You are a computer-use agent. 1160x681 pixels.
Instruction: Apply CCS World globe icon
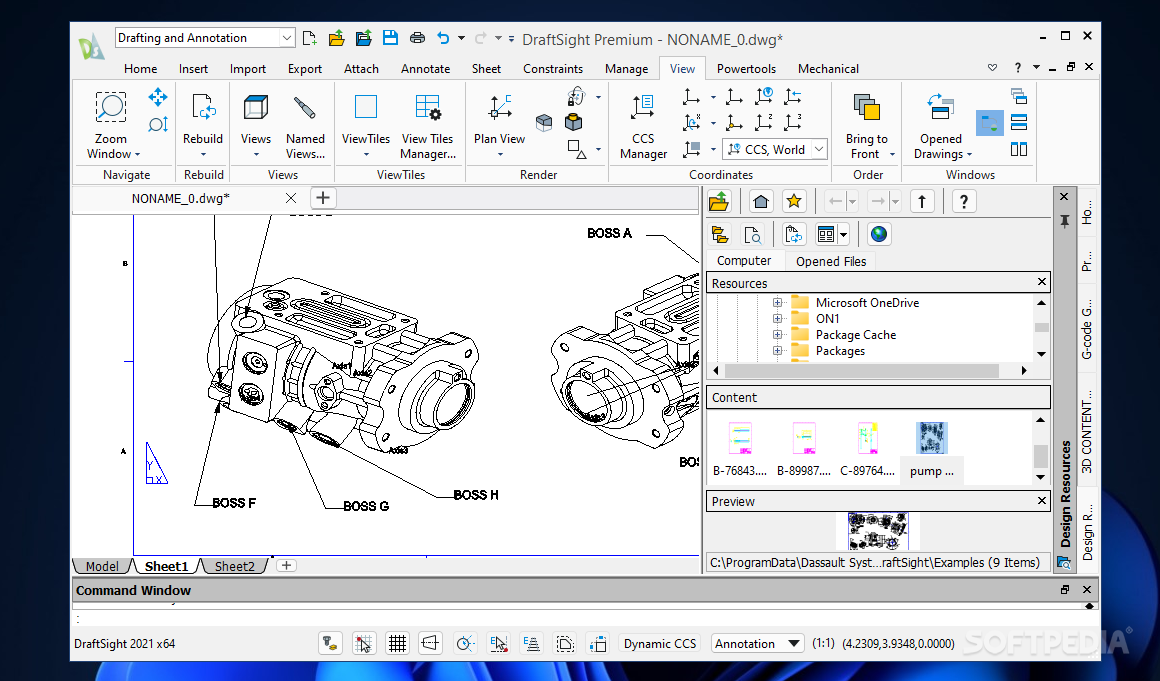(x=765, y=96)
